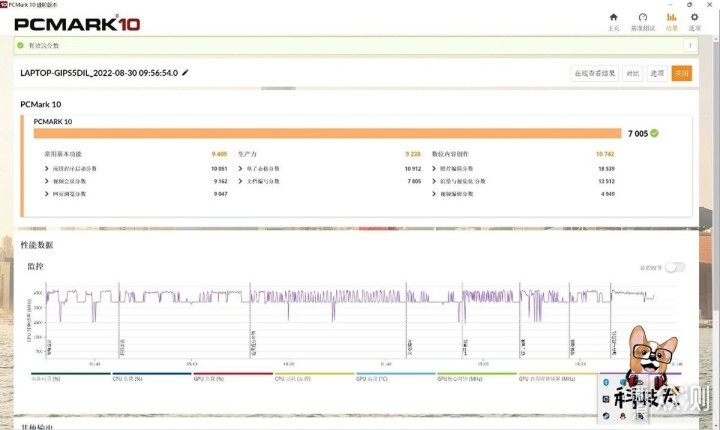
Task: Click the Compare (对比) button
Action: [633, 73]
